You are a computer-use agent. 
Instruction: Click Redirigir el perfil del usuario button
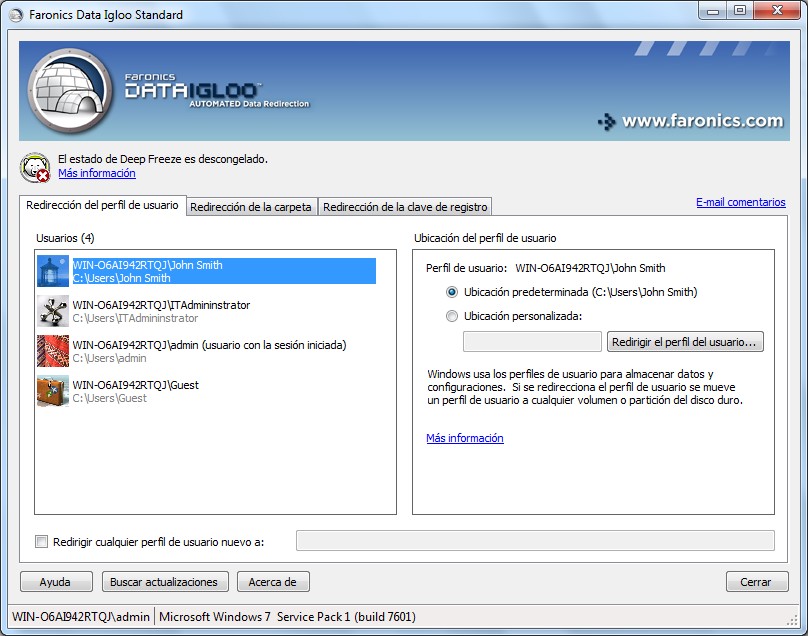(x=685, y=342)
